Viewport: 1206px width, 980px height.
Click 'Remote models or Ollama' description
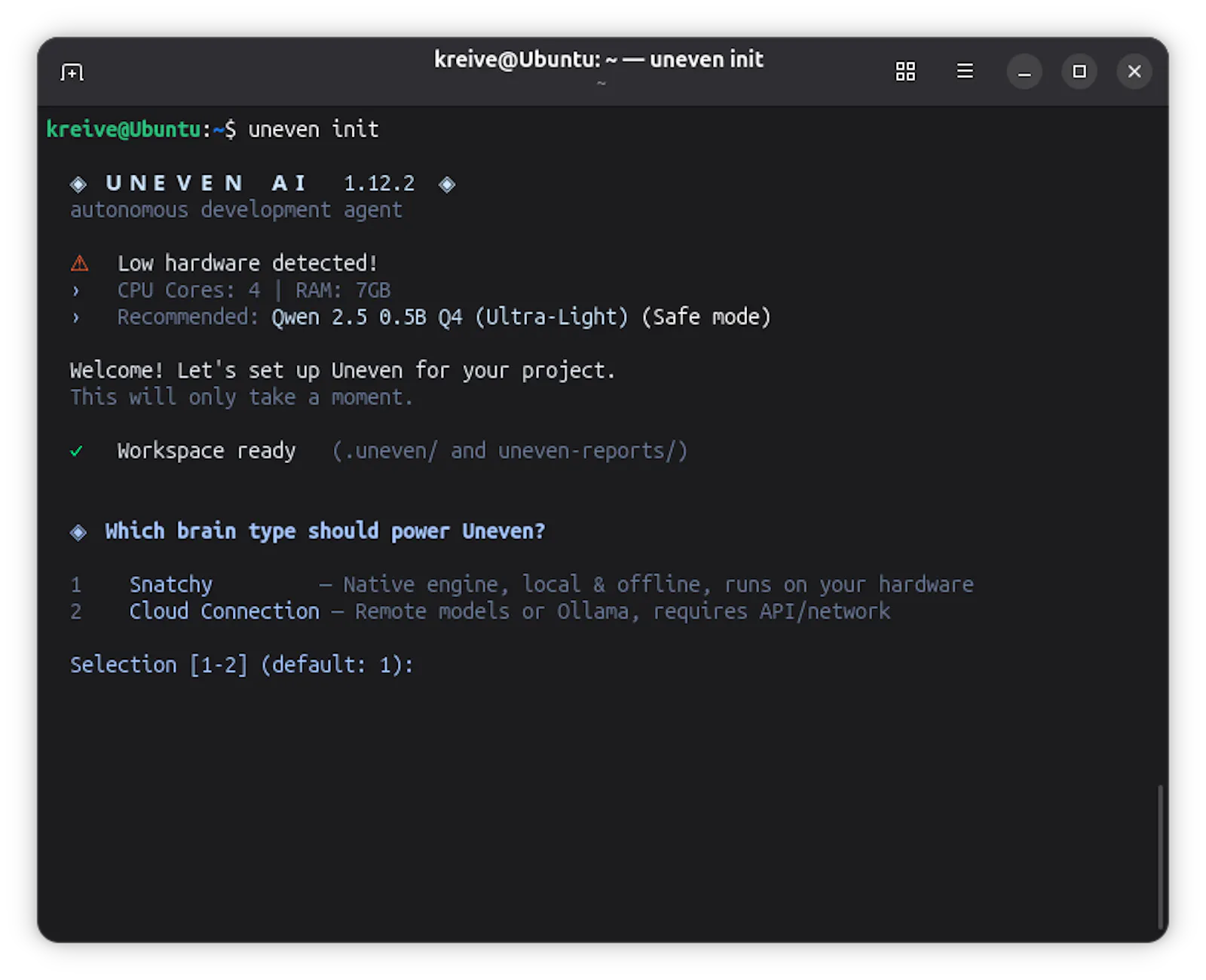(491, 611)
